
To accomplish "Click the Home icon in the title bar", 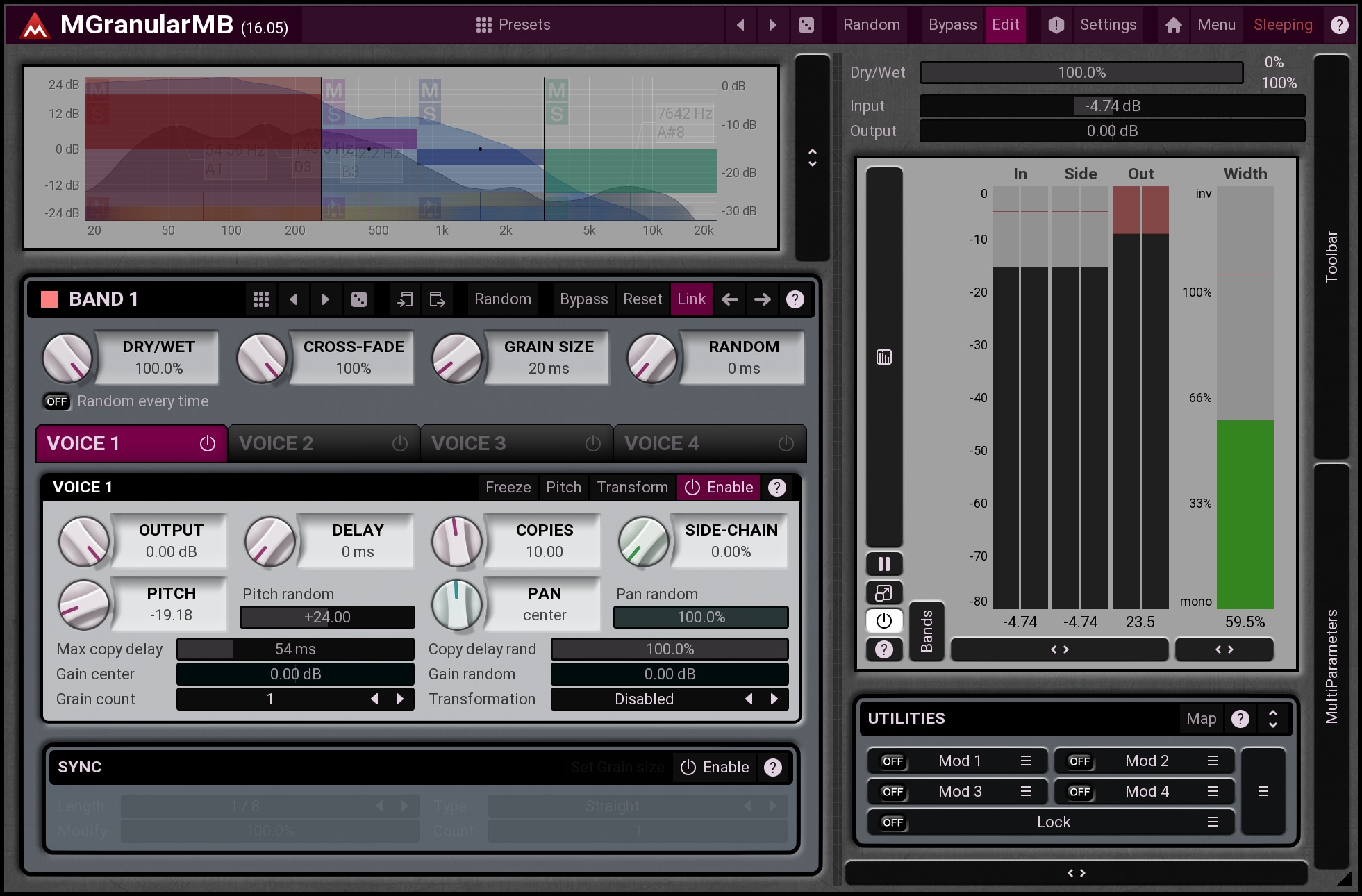I will (x=1173, y=25).
